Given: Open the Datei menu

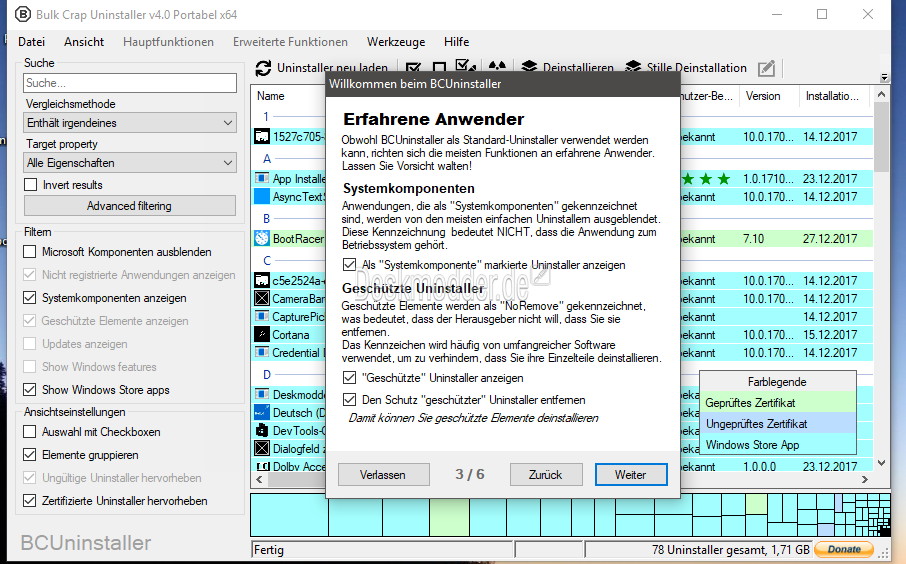Looking at the screenshot, I should point(31,42).
